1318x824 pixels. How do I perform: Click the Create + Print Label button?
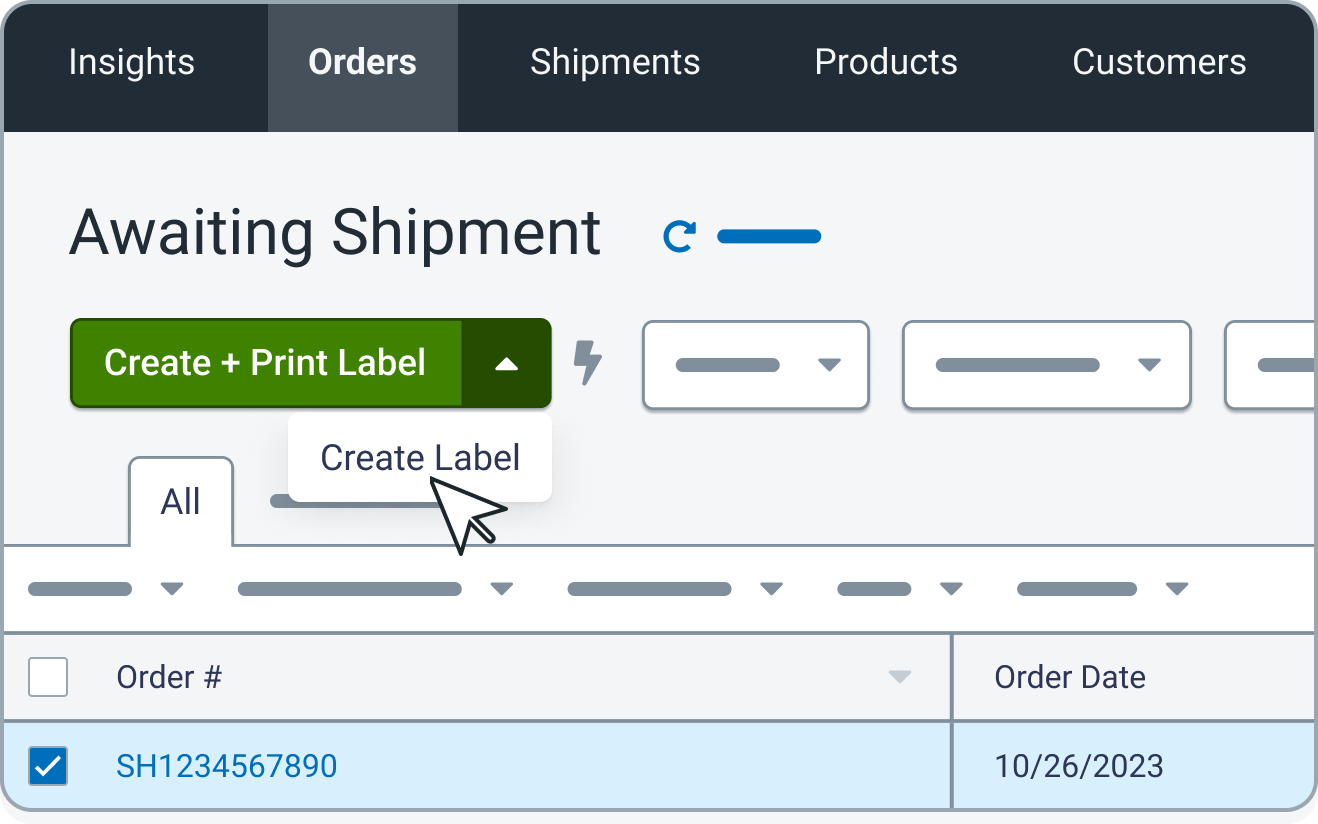tap(265, 364)
